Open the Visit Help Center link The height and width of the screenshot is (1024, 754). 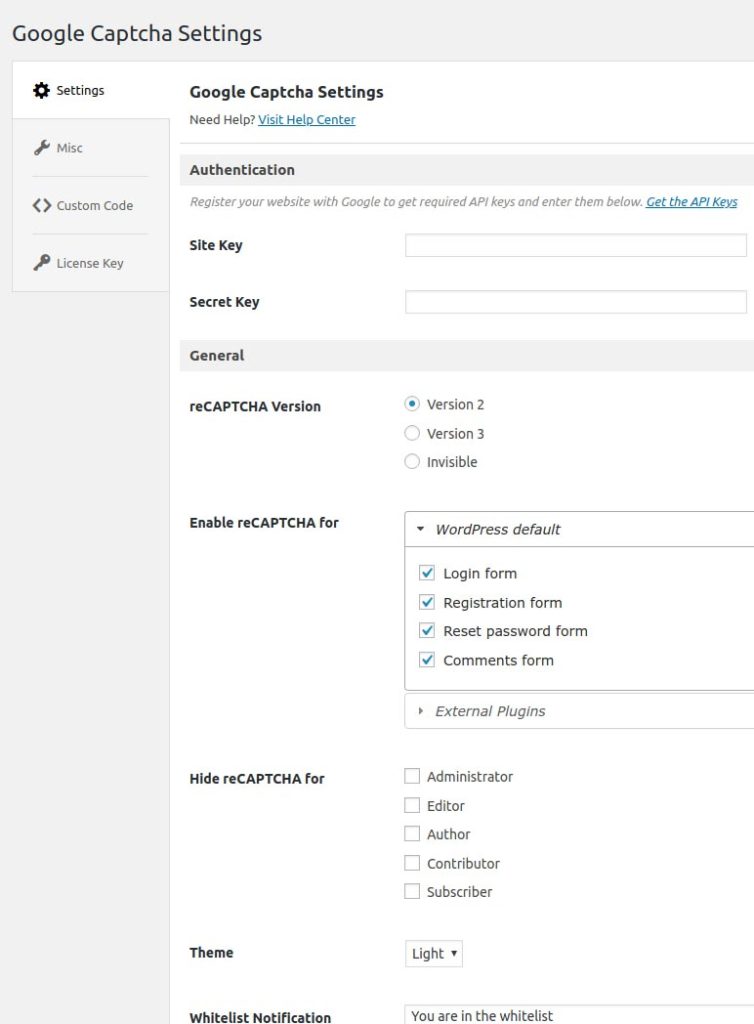pos(307,120)
